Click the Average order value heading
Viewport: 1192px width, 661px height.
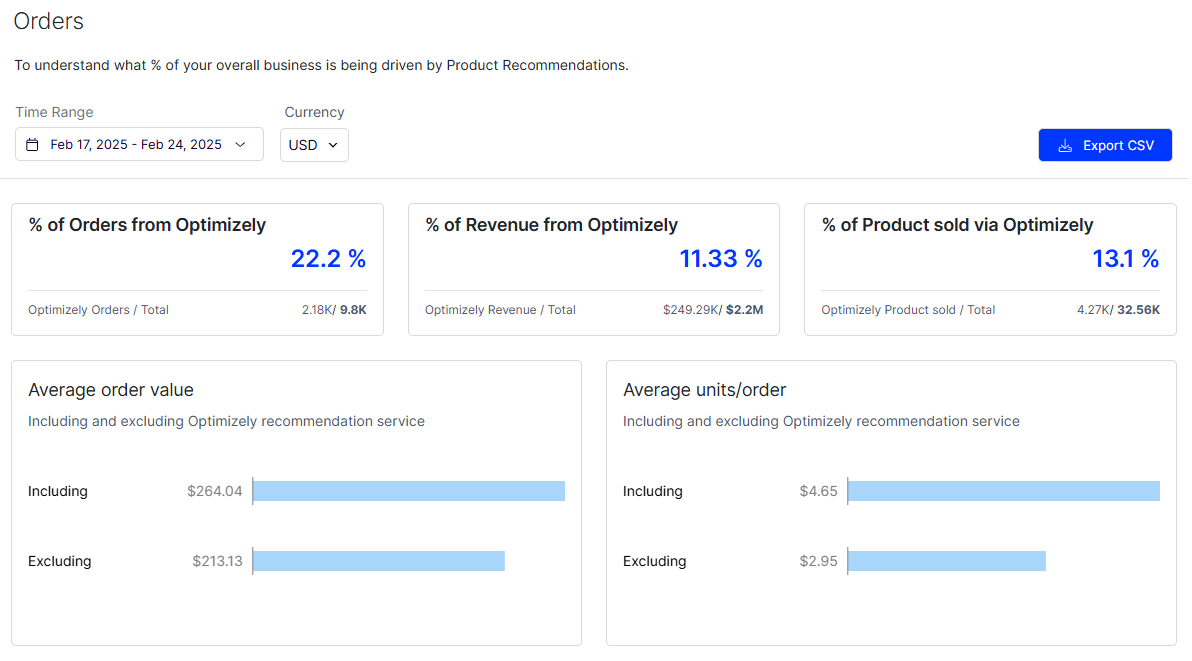(111, 390)
